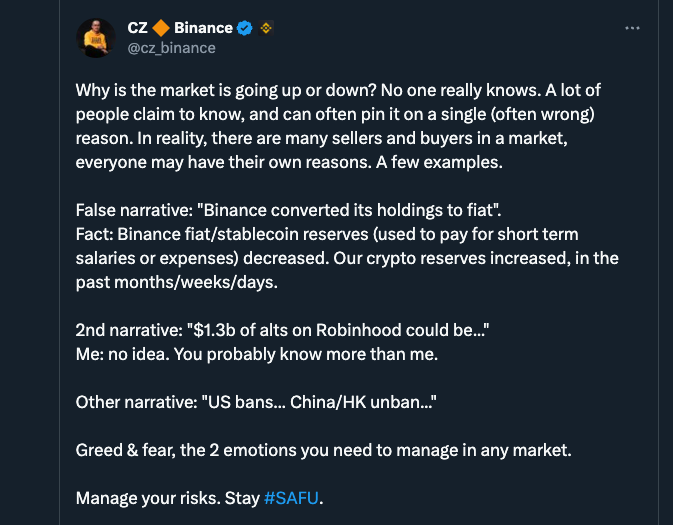
Task: Click the 'Why is the market' opening line
Action: pyautogui.click(x=338, y=90)
